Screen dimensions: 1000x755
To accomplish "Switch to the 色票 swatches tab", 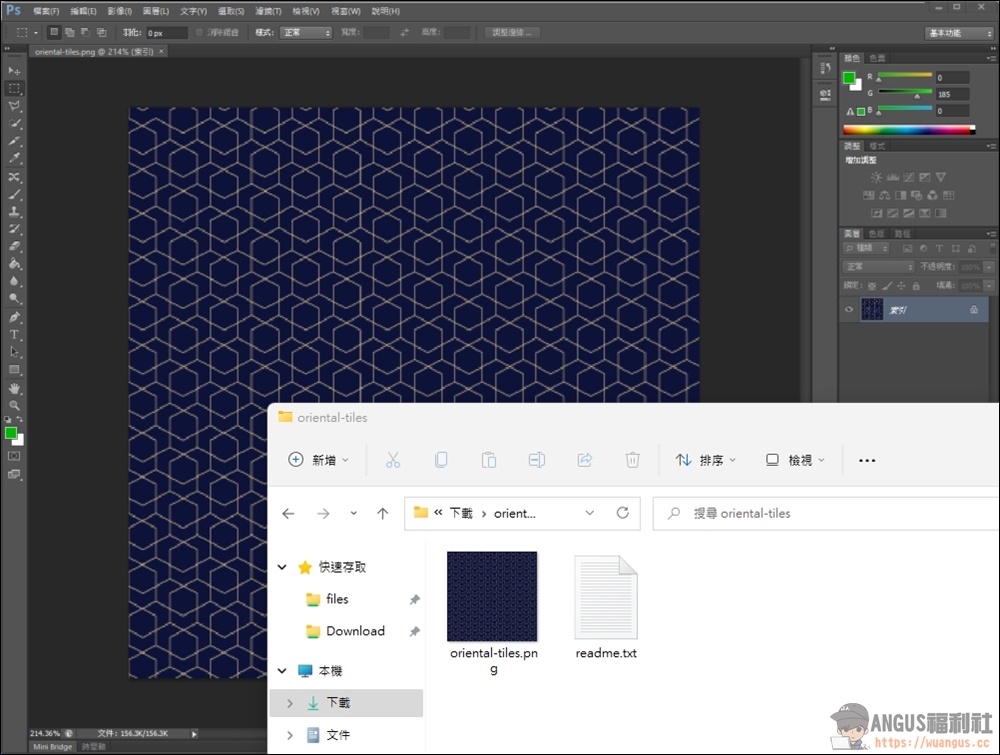I will click(877, 58).
